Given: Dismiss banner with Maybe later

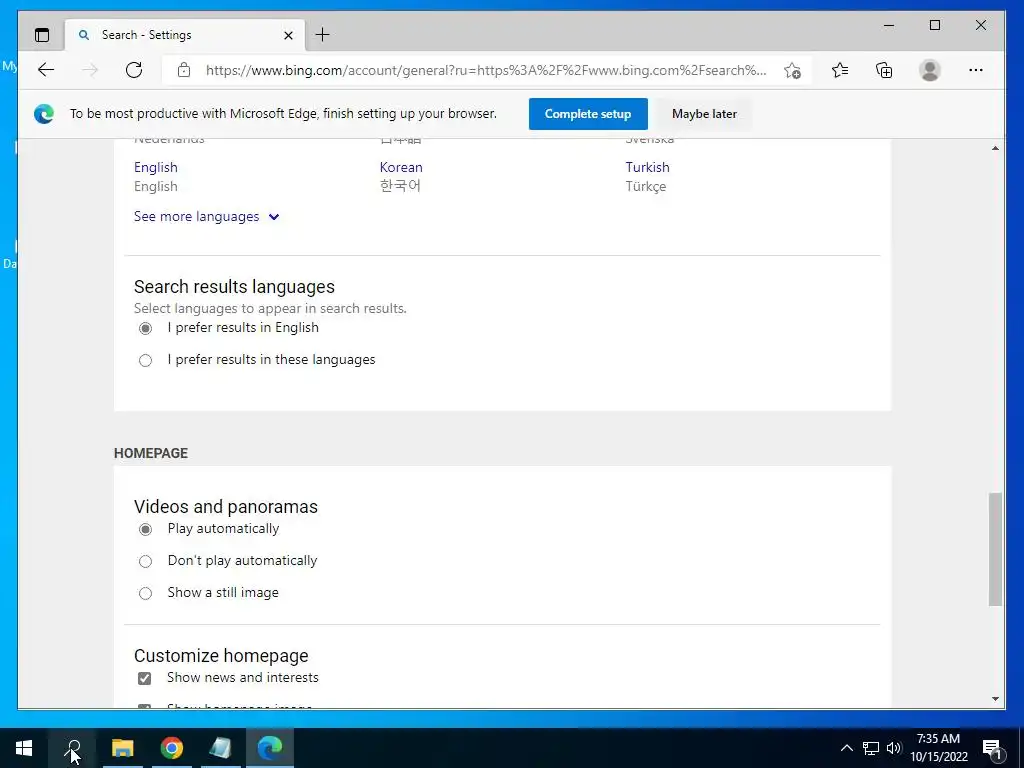Looking at the screenshot, I should [704, 114].
